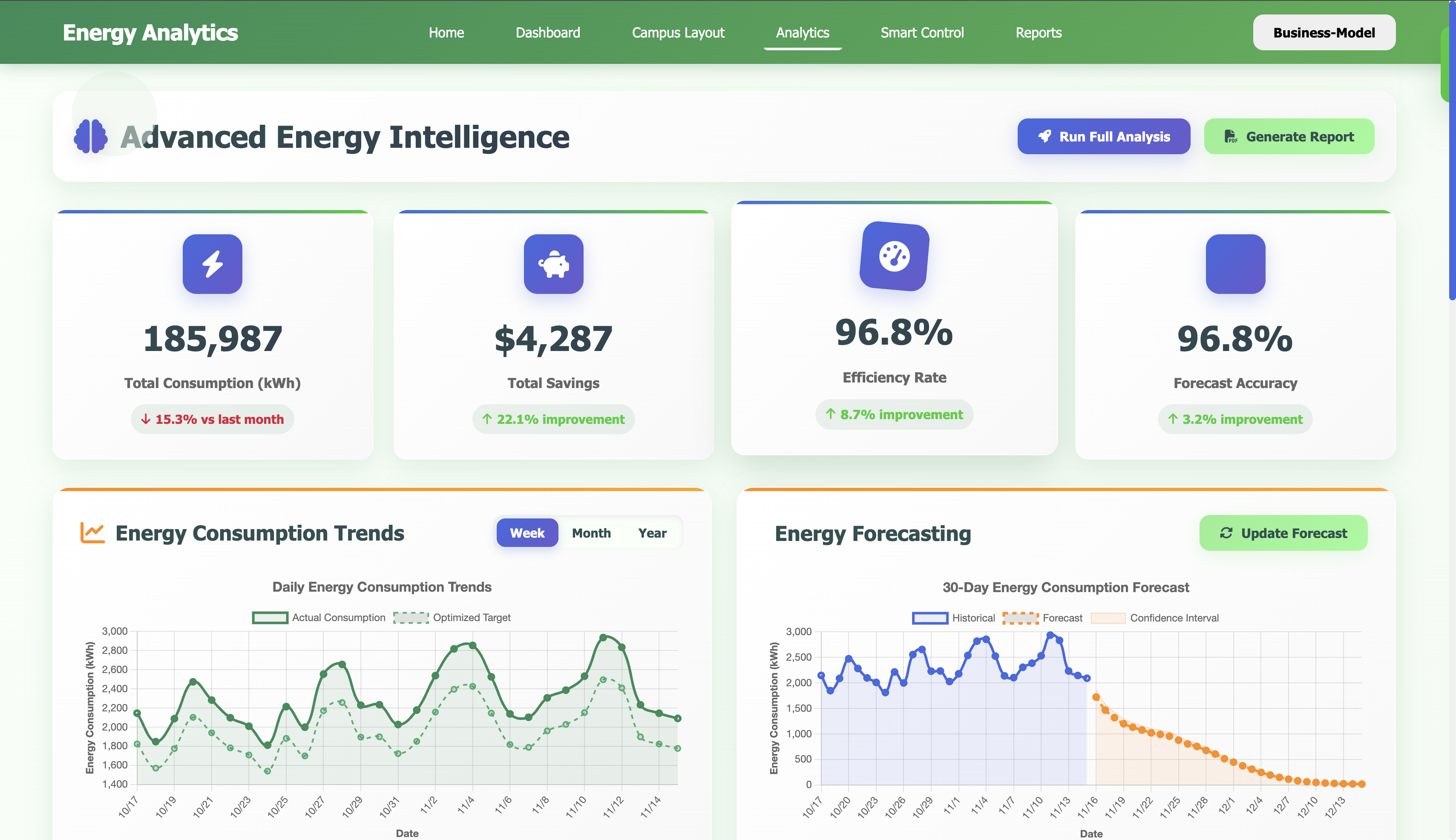Select the Week range toggle
Image resolution: width=1456 pixels, height=840 pixels.
tap(527, 533)
